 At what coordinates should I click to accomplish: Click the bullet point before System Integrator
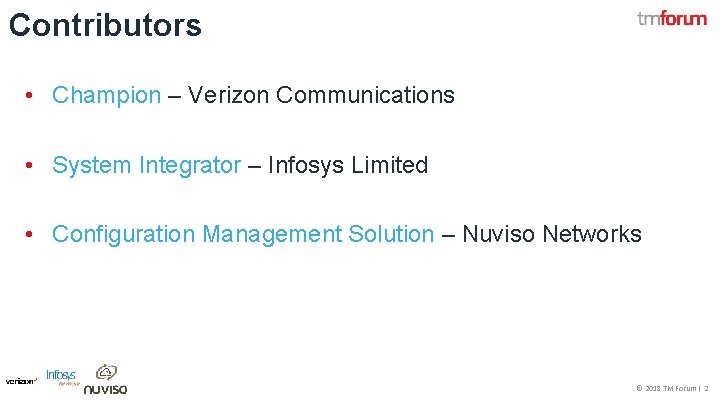pyautogui.click(x=32, y=165)
